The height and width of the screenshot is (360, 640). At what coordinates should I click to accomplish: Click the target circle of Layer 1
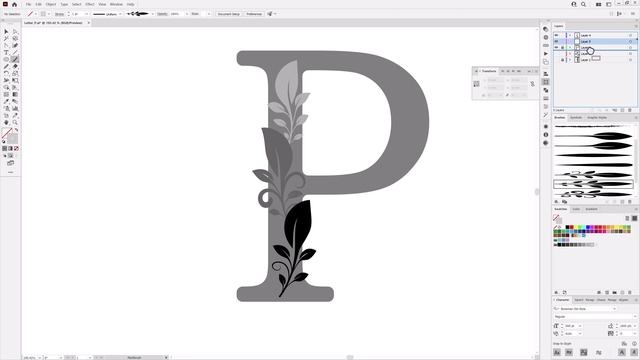tap(630, 60)
